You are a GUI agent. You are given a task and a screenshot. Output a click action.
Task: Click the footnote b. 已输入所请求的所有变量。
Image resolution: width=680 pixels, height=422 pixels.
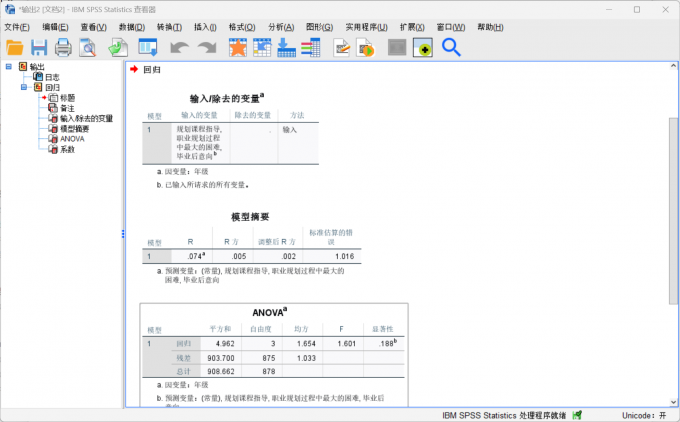(x=203, y=185)
